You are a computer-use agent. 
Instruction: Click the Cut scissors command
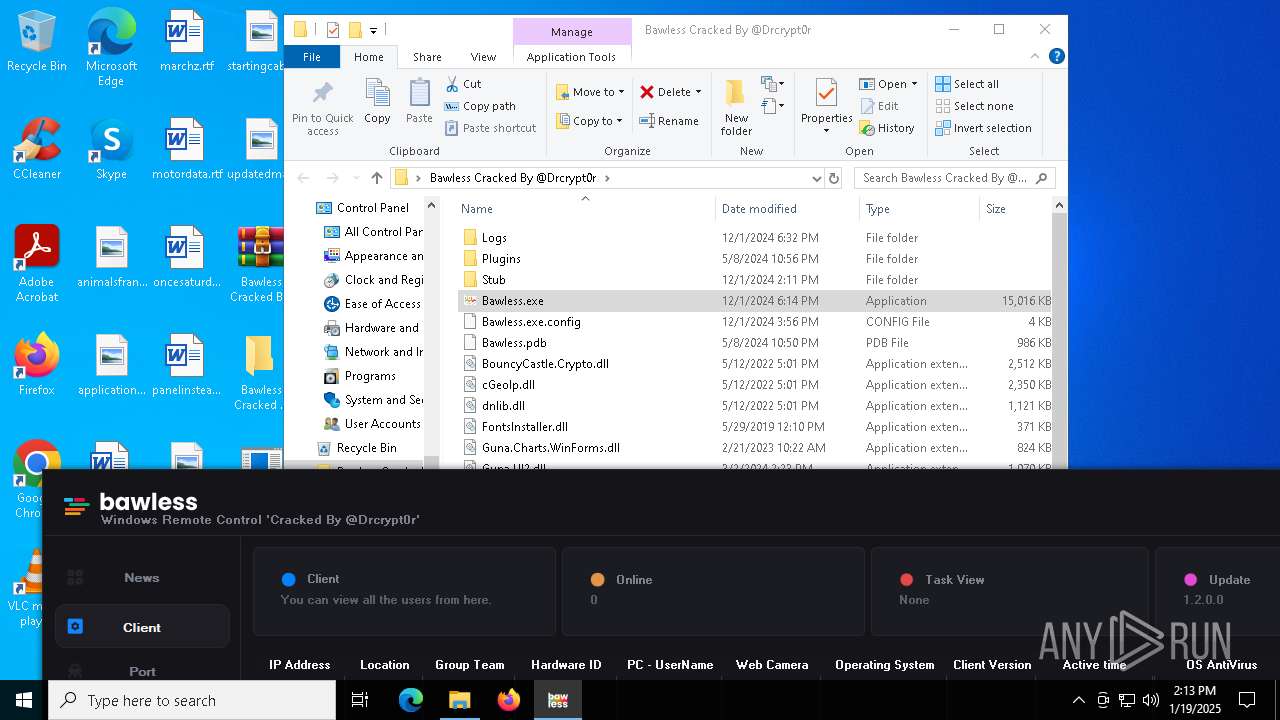[x=463, y=84]
